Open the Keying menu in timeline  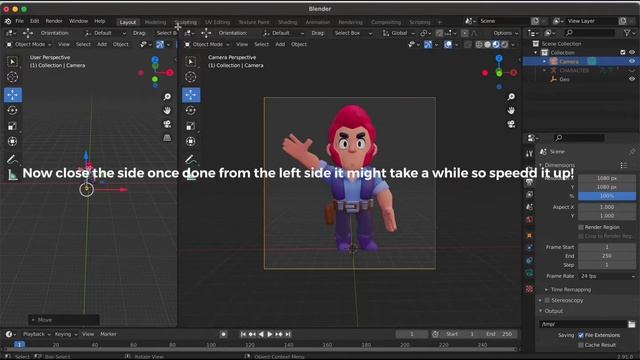(x=65, y=334)
